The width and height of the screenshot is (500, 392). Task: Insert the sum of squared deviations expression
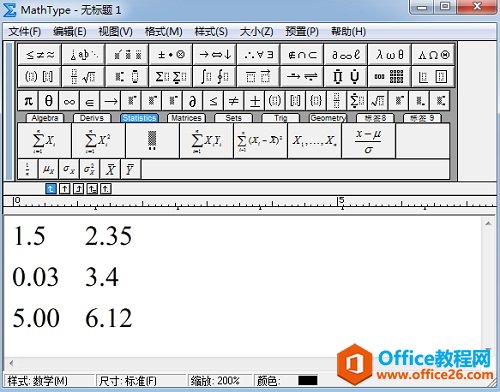(x=260, y=141)
